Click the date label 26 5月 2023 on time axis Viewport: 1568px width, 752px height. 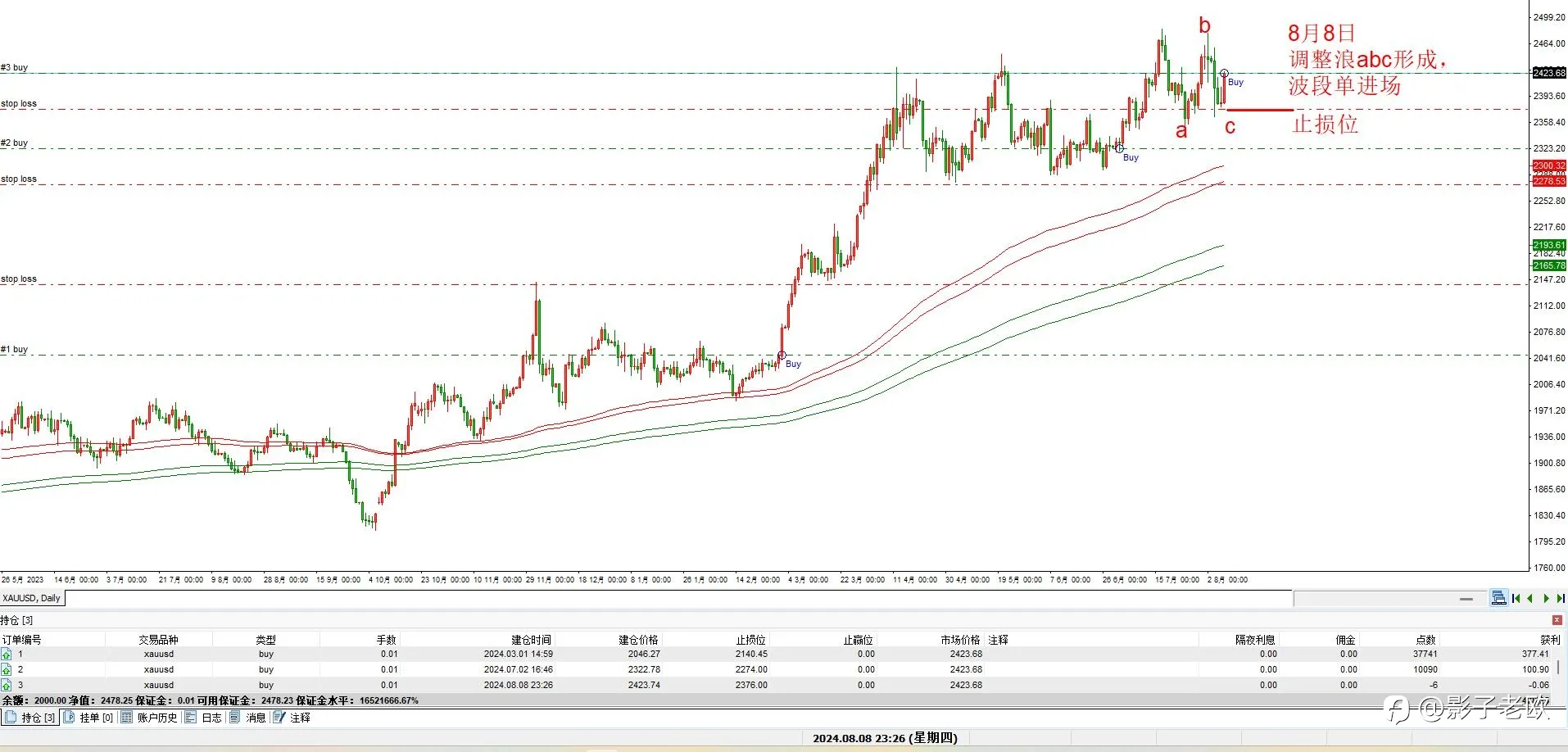point(22,579)
